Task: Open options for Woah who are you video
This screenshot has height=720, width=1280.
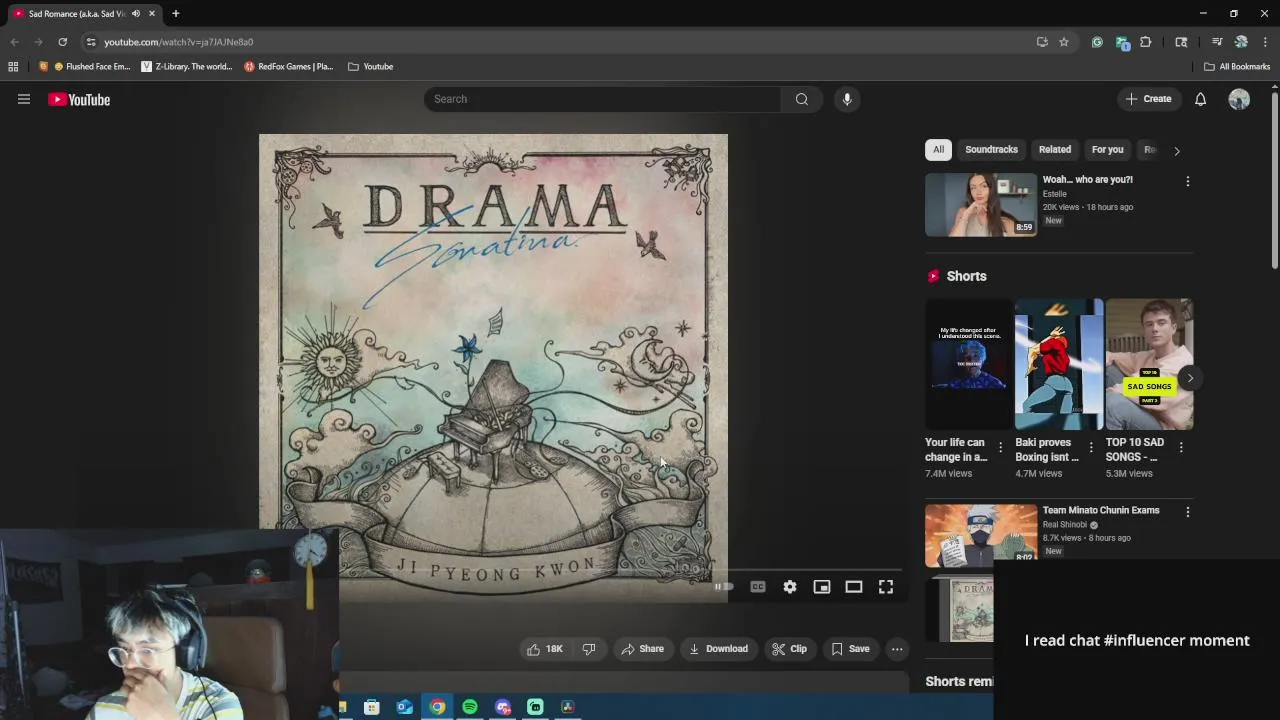Action: pos(1188,182)
